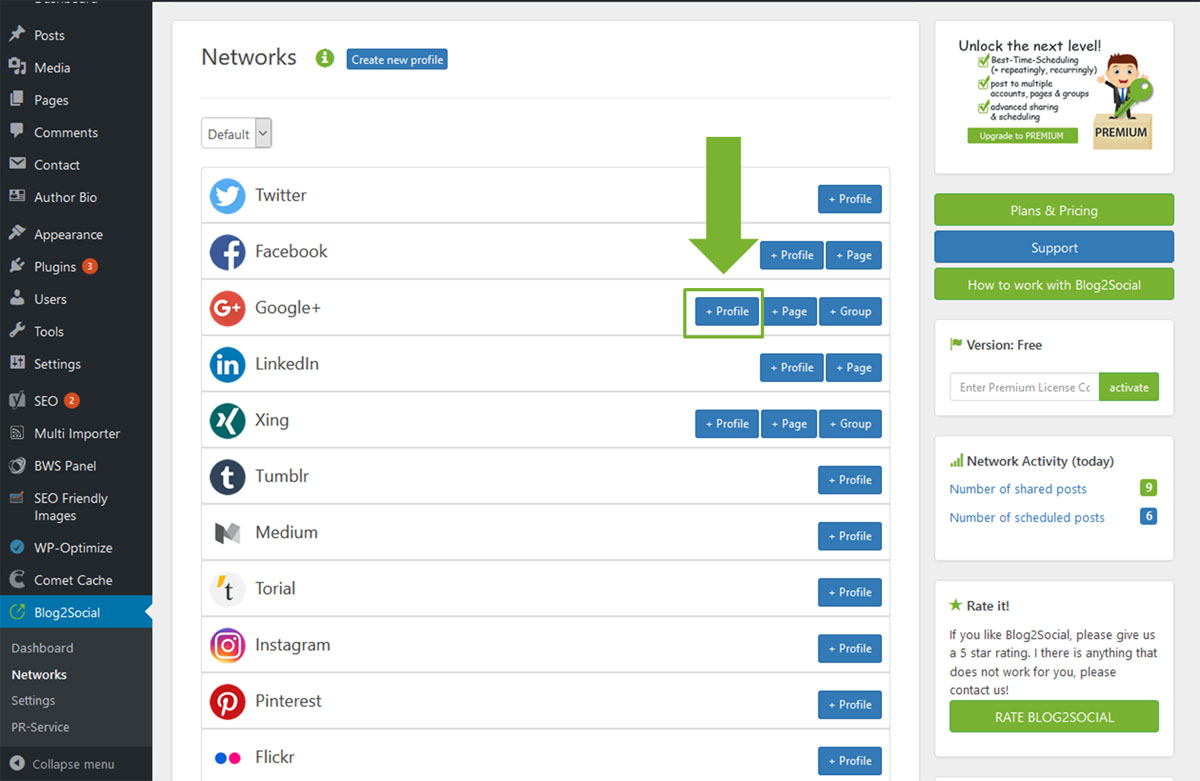Click the Tools wrench icon

point(17,331)
